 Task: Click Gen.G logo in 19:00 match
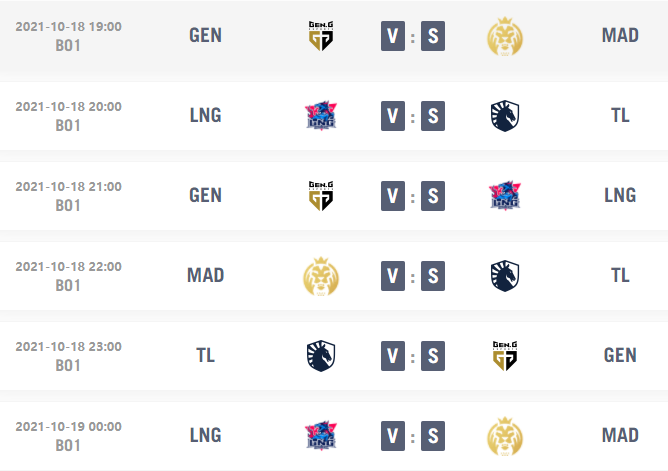[321, 36]
